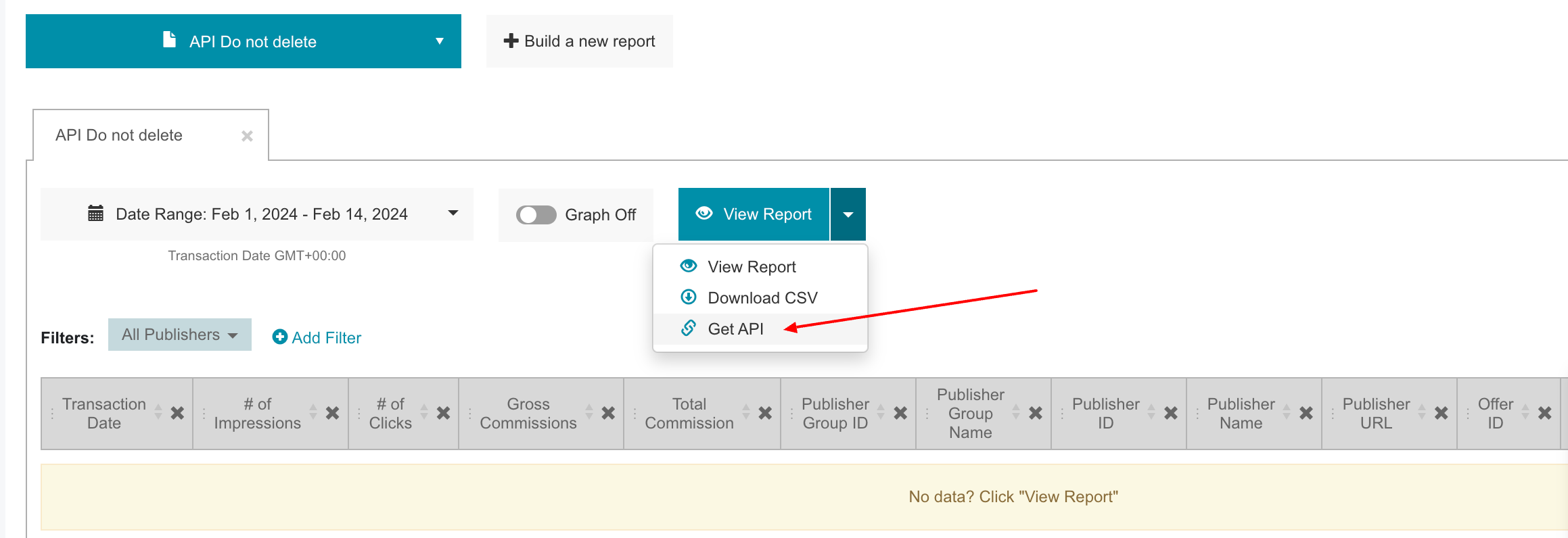
Task: Sort by # of Impressions arrows
Action: 313,412
